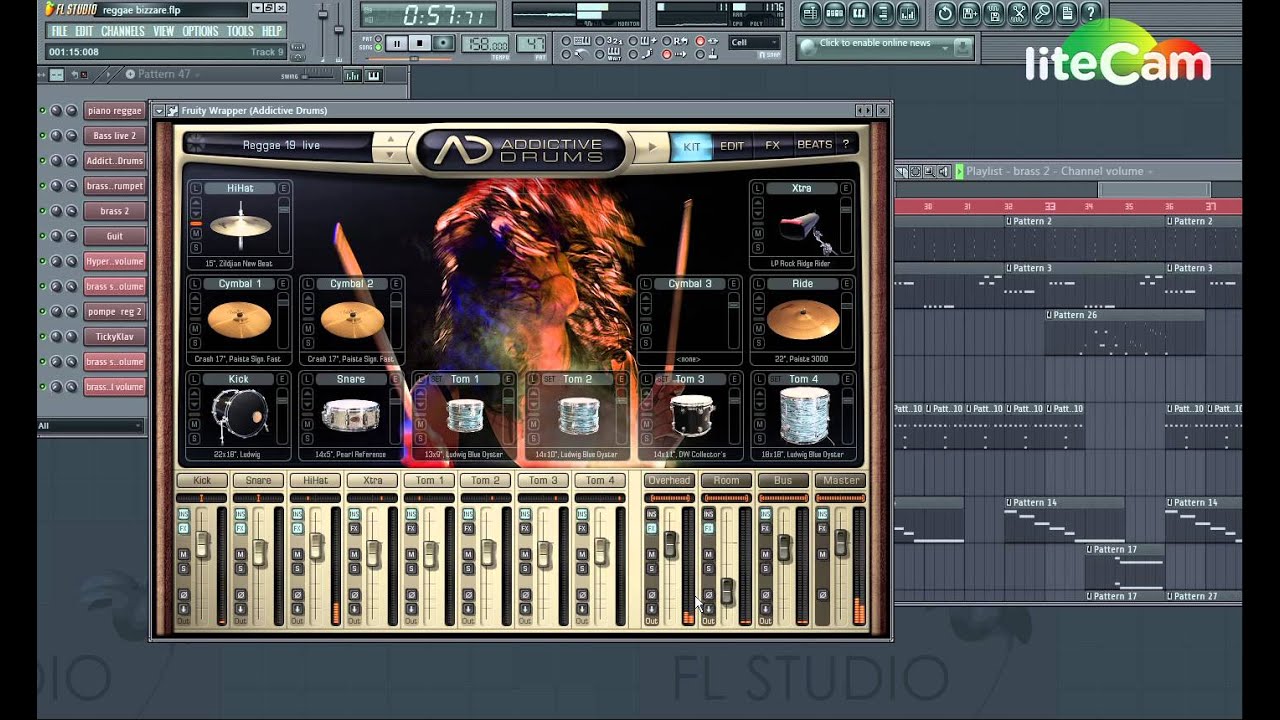Open the All channel filter dropdown
Screen dimensions: 1280x720
(90, 426)
